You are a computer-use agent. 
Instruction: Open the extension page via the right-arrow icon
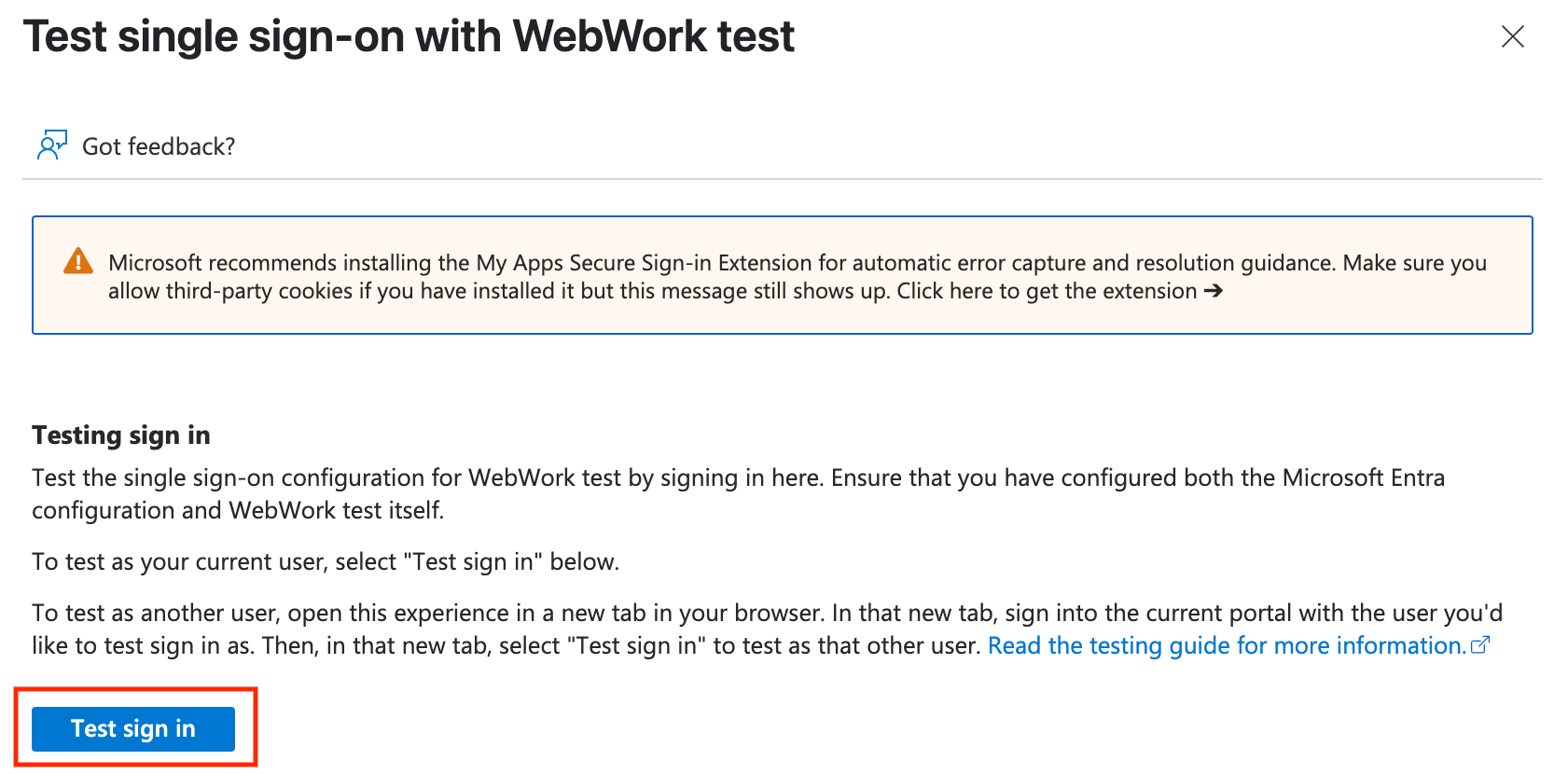(x=1214, y=291)
